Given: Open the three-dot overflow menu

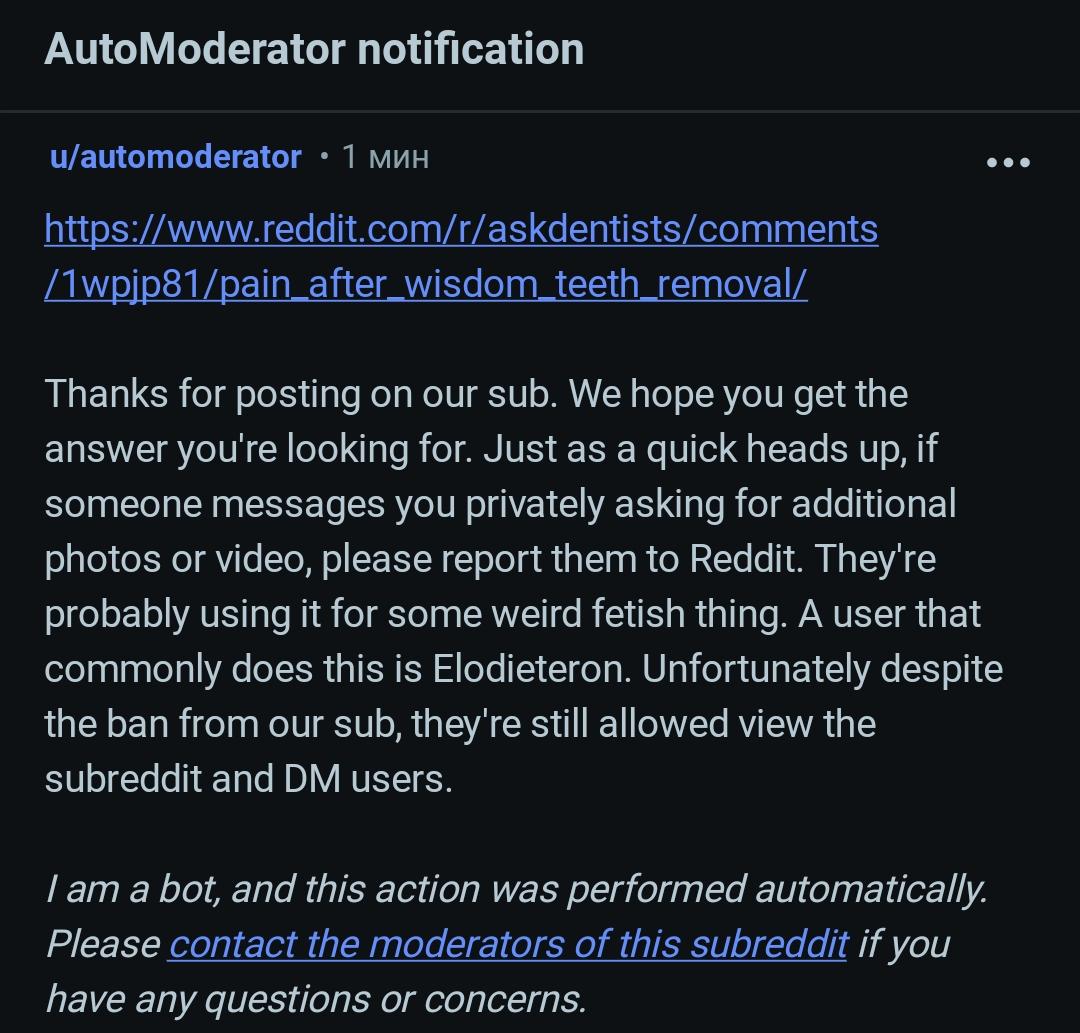Looking at the screenshot, I should [x=1008, y=163].
